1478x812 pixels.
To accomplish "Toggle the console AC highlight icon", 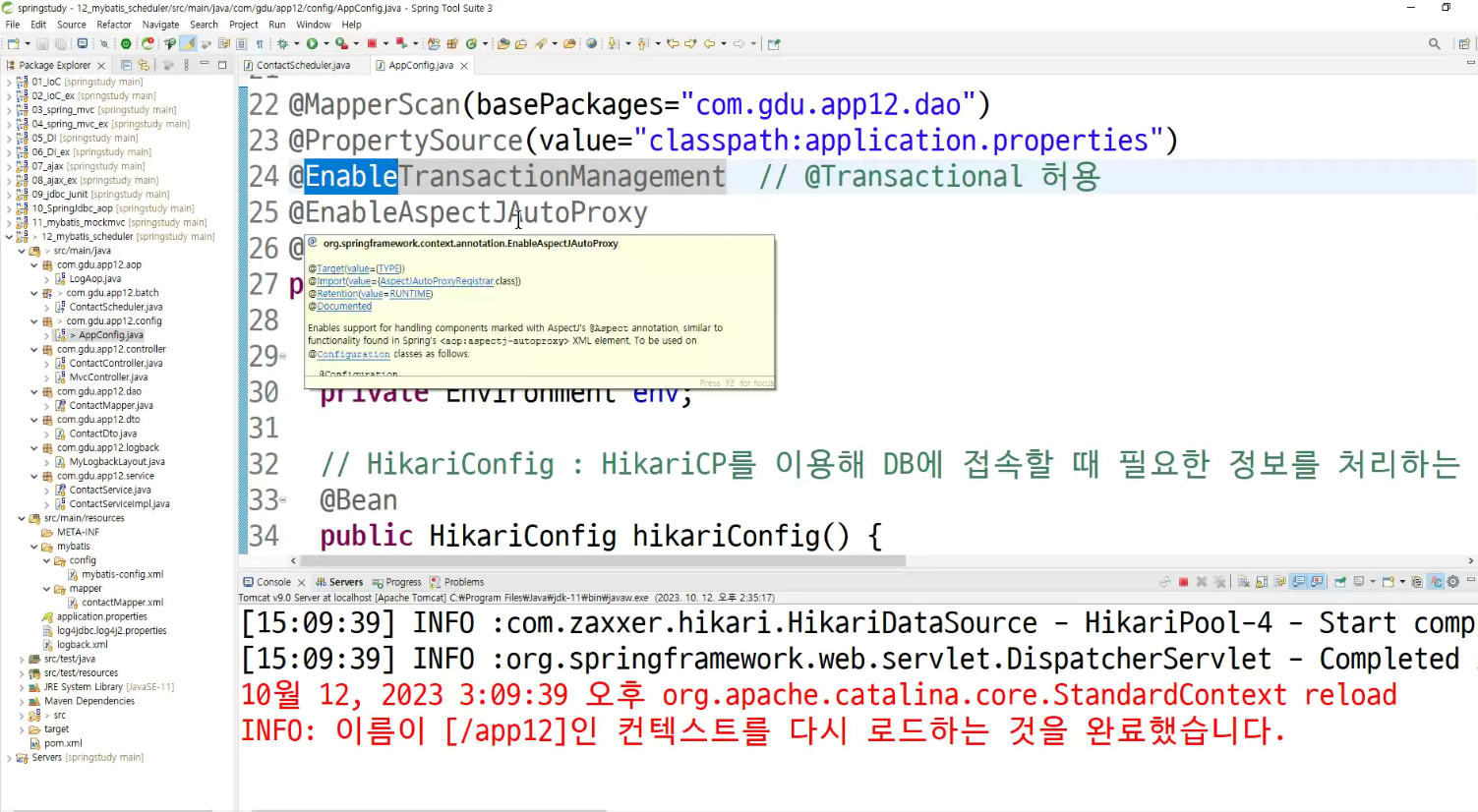I will click(1436, 582).
